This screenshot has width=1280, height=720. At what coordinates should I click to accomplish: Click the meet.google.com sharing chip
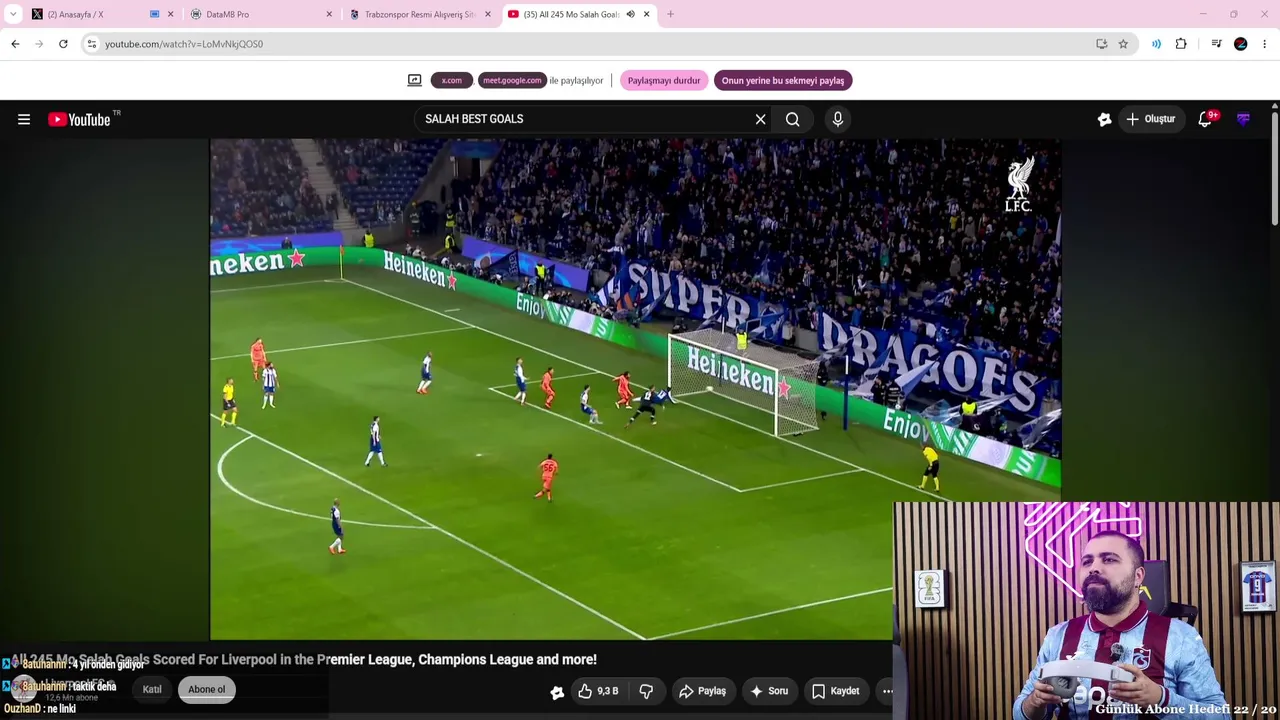point(512,80)
